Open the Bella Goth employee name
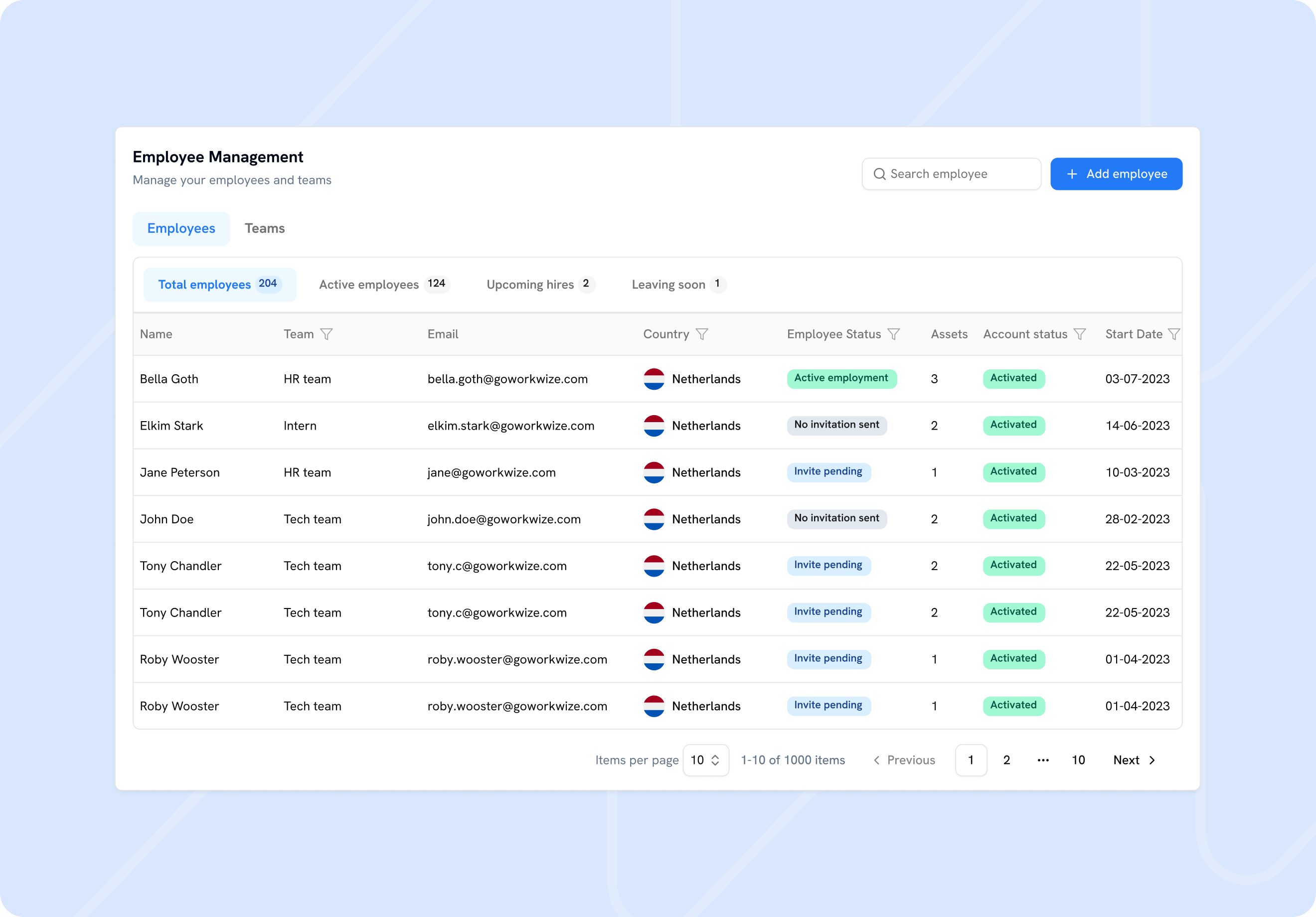1316x917 pixels. point(169,379)
